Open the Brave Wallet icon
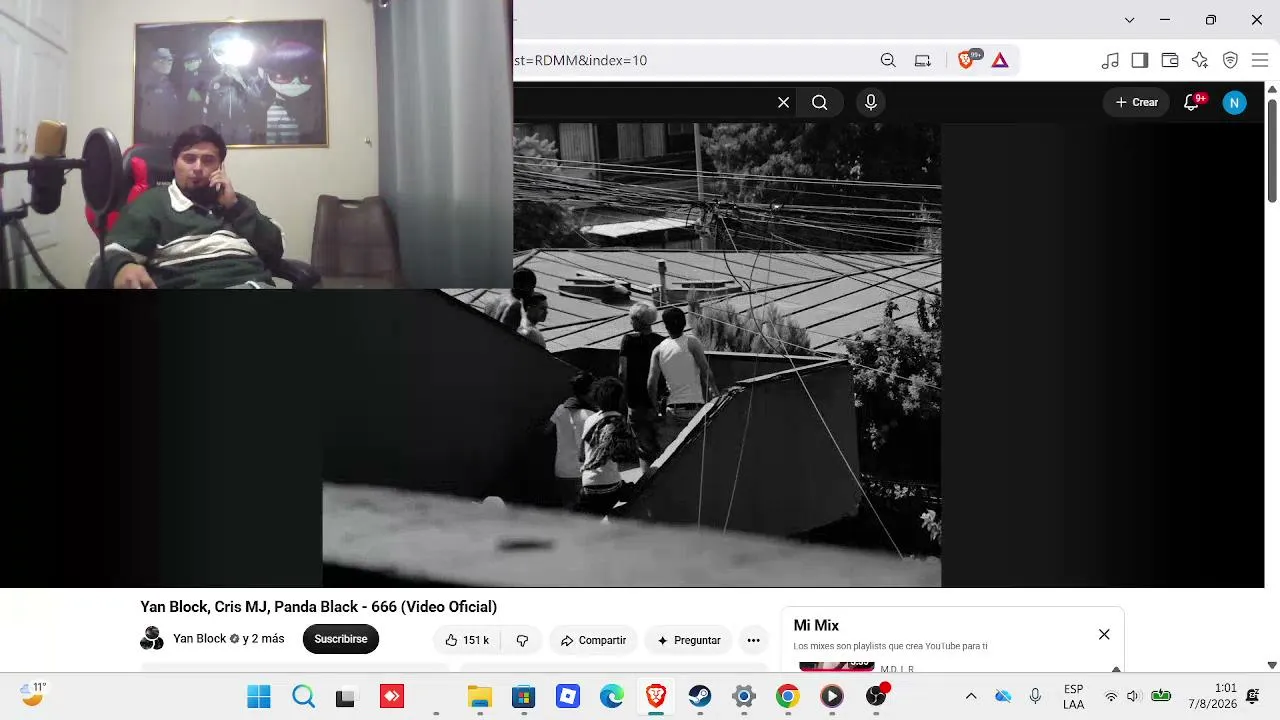 pos(1170,60)
